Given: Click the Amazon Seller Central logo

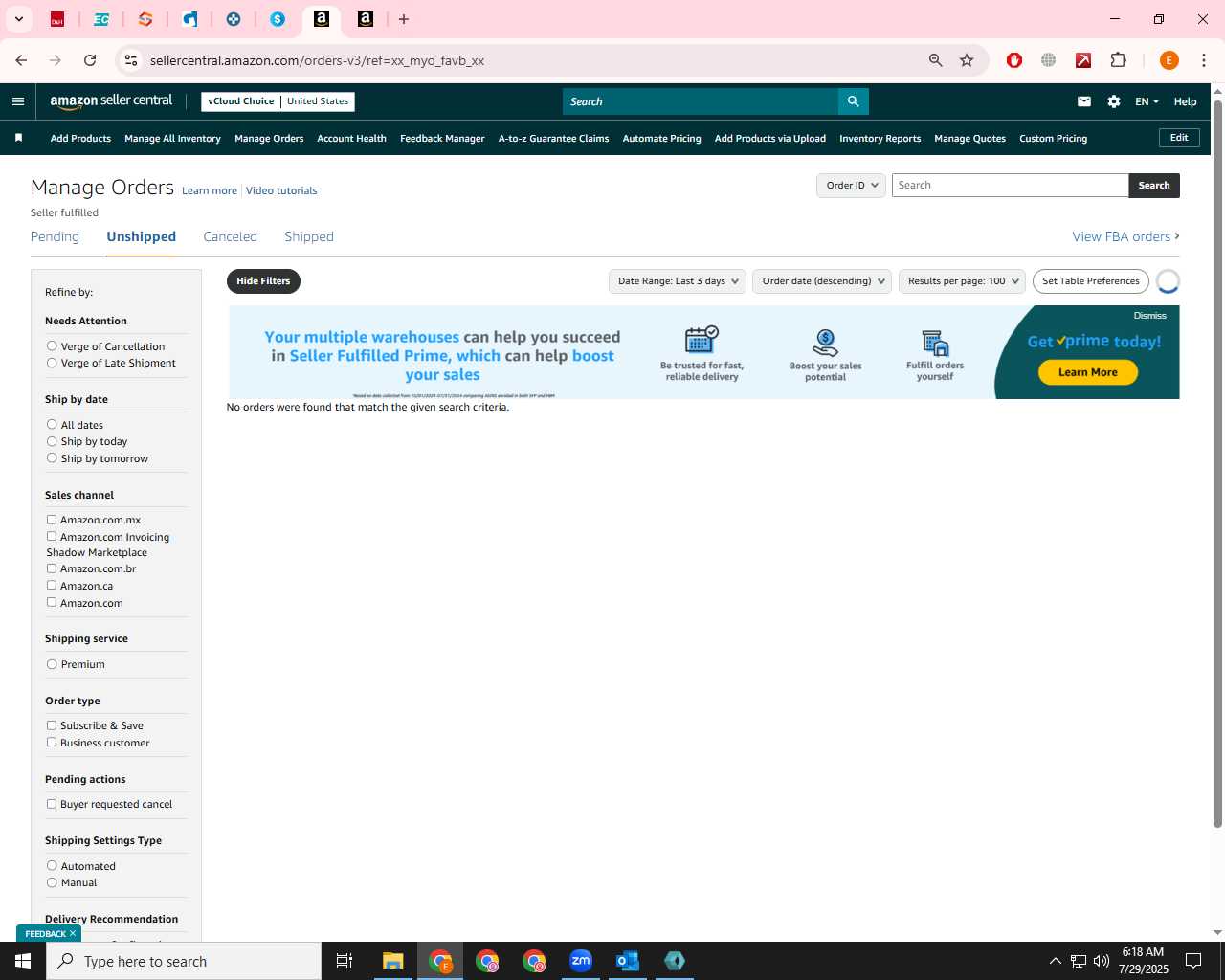Looking at the screenshot, I should [111, 101].
